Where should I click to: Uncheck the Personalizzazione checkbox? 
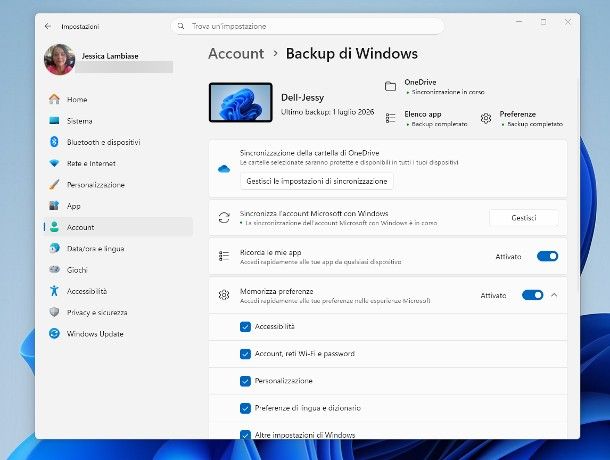pyautogui.click(x=245, y=381)
